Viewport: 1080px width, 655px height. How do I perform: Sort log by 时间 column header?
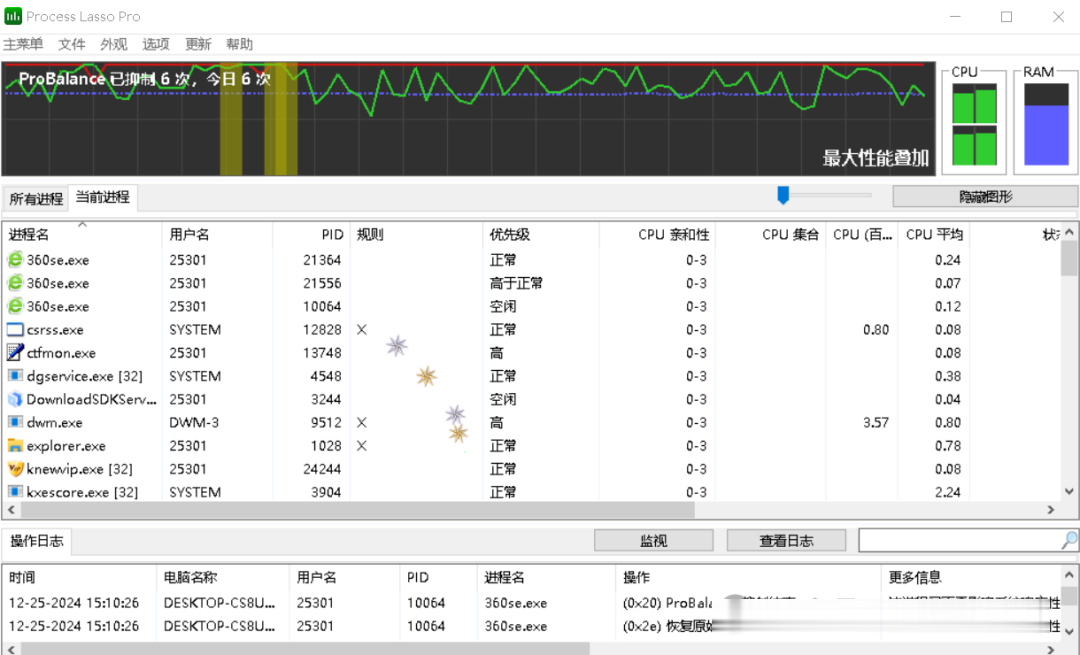79,577
